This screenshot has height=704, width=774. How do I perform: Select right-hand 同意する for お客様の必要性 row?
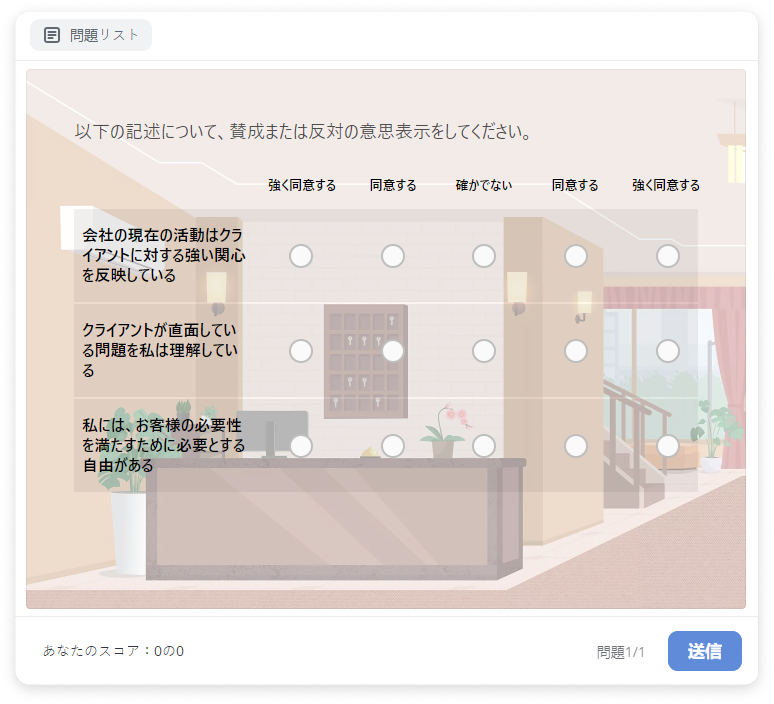(576, 446)
